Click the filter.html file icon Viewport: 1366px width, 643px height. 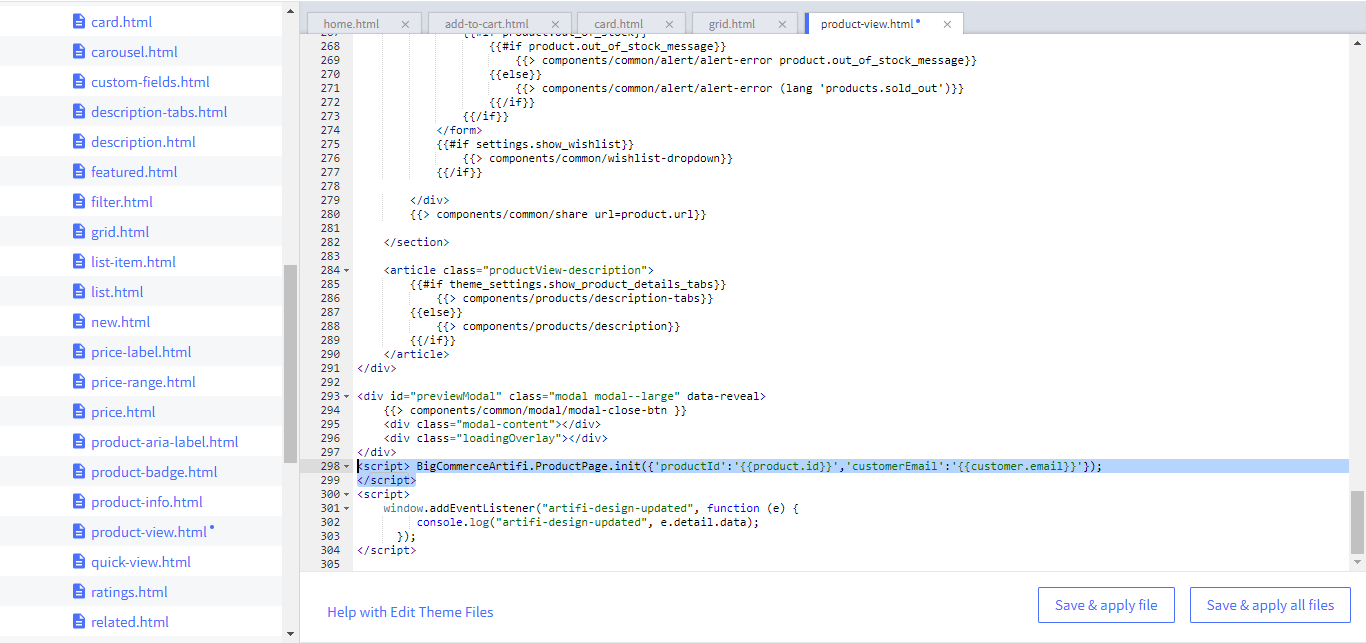(79, 201)
